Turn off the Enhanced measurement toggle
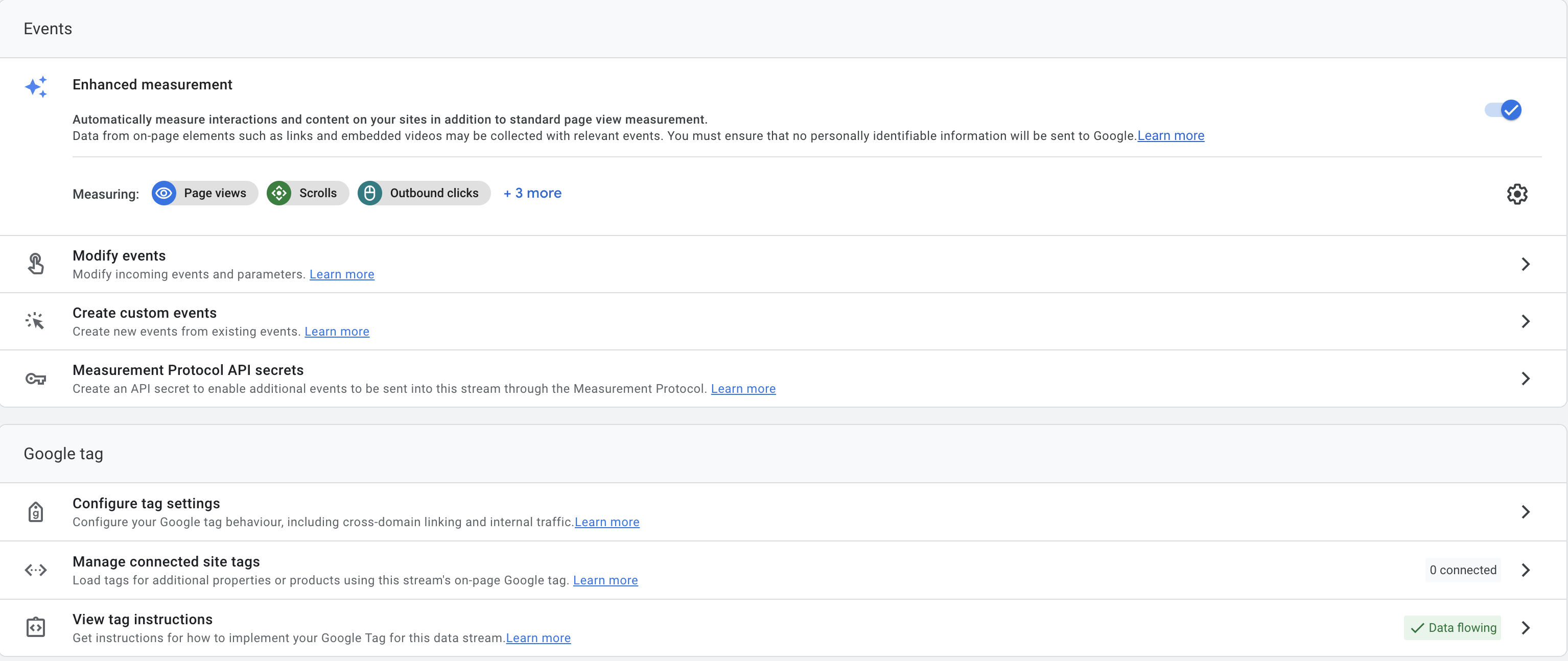Viewport: 1568px width, 661px height. (x=1503, y=110)
